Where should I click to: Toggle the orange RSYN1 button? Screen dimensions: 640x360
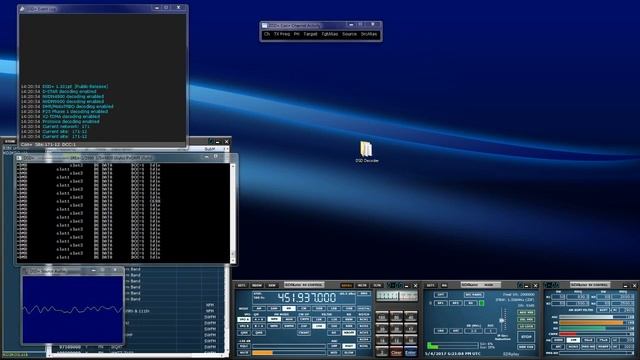347,285
